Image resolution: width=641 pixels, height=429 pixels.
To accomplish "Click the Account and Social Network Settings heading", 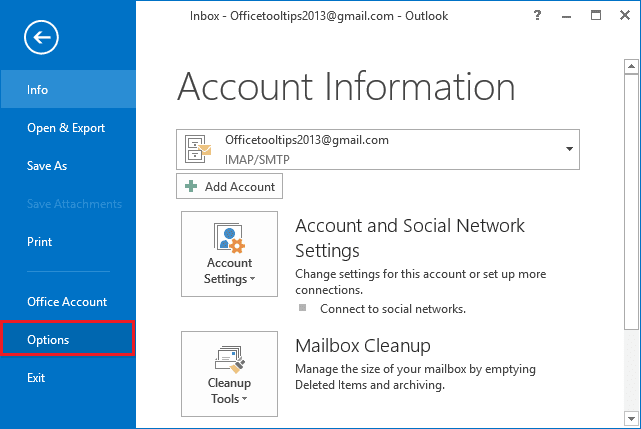I will [x=410, y=238].
